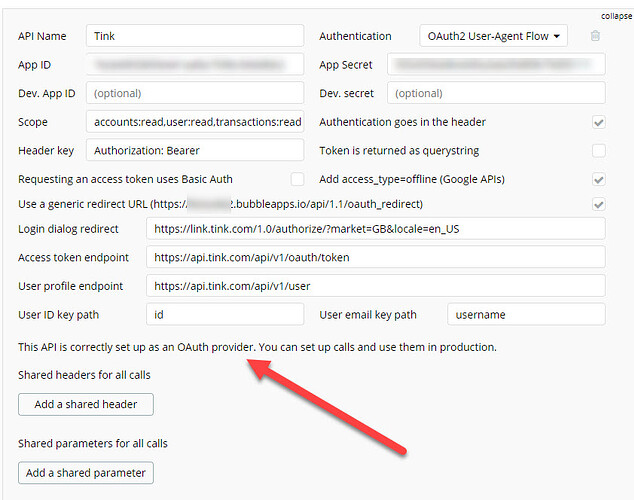Click the Shared parameters for all calls label
The width and height of the screenshot is (634, 500).
point(93,444)
